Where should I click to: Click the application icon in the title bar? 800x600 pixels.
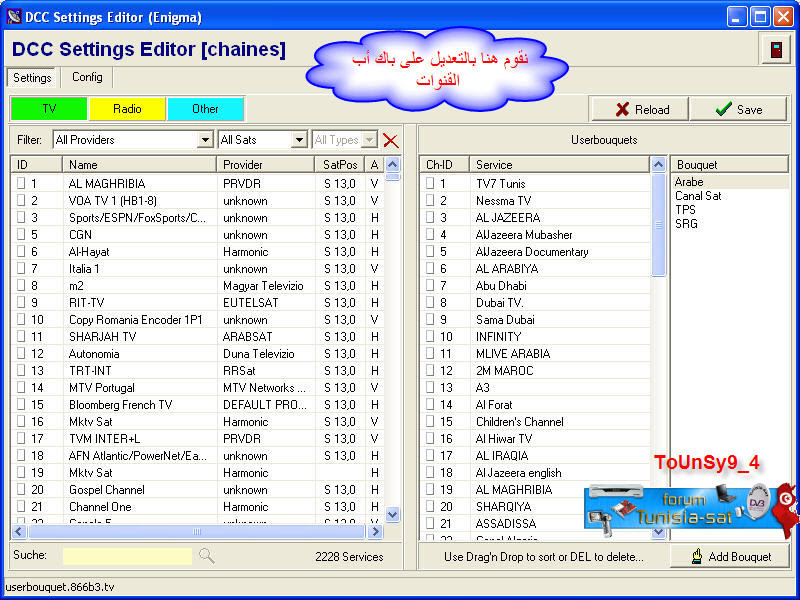point(14,16)
